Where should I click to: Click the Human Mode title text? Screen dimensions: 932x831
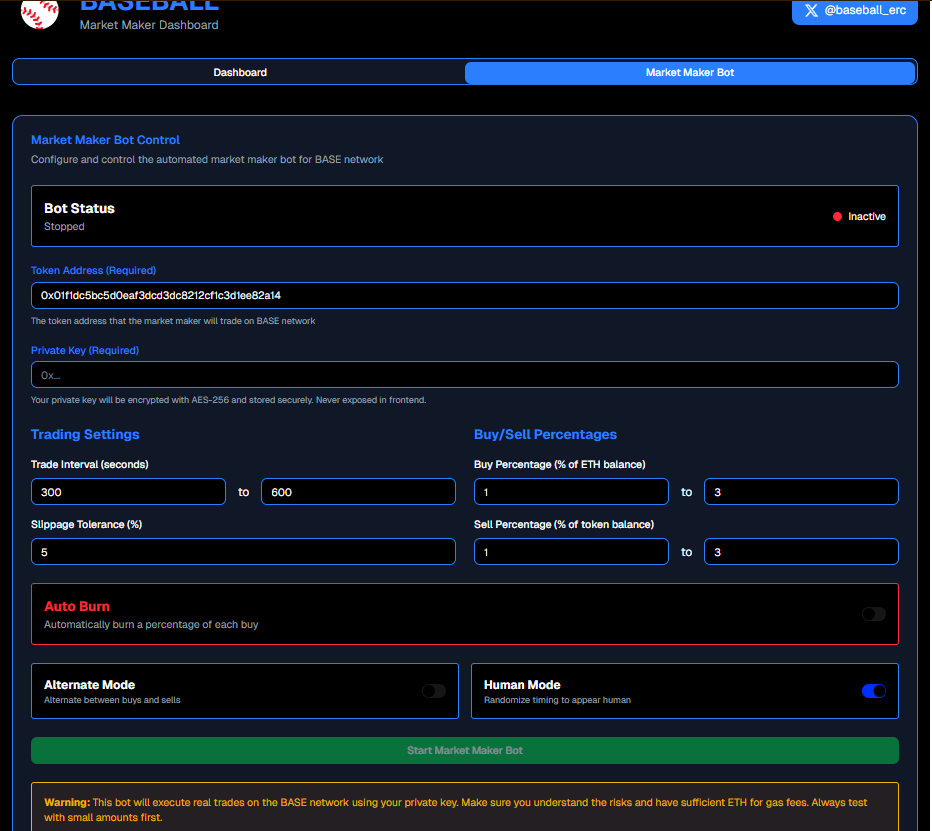[x=522, y=685]
